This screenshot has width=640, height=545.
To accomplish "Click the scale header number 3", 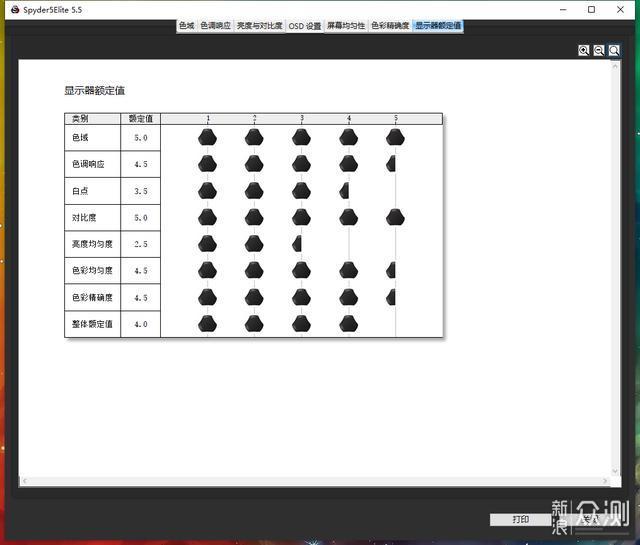I will 302,118.
